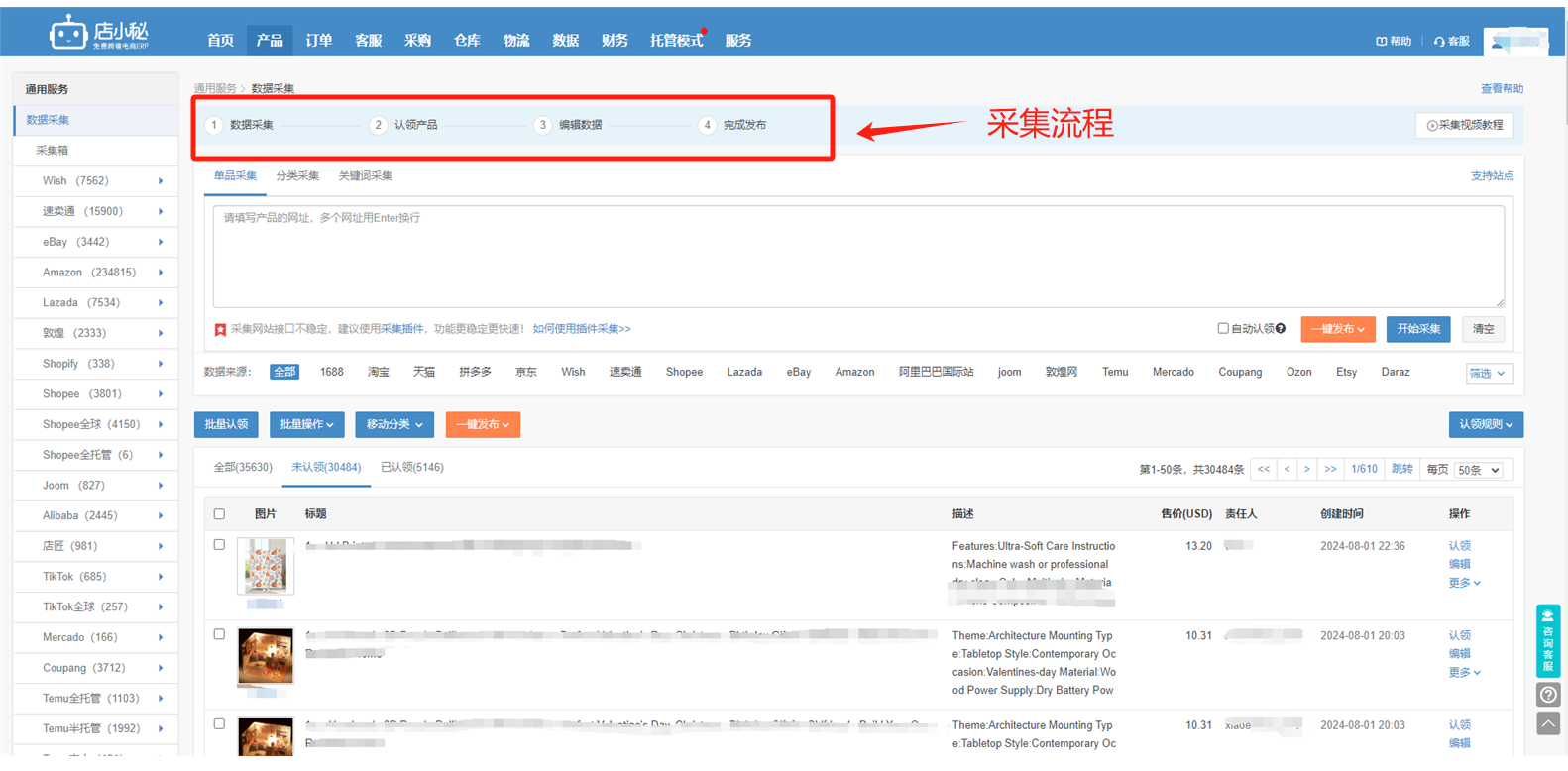
Task: Switch to the 关键词采集 tab
Action: pyautogui.click(x=366, y=176)
